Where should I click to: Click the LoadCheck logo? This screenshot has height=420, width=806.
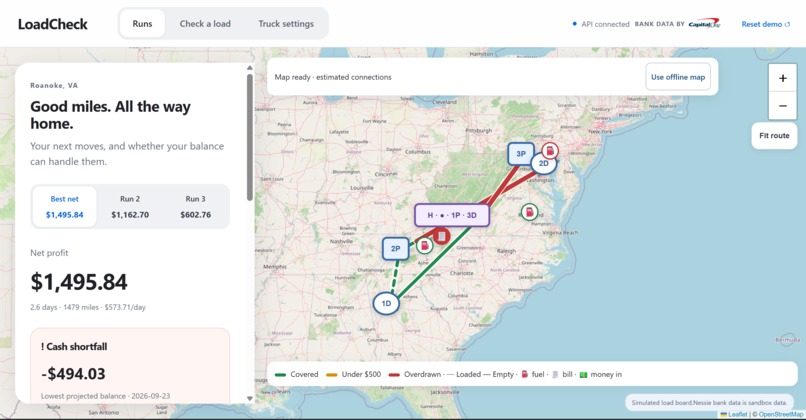[x=53, y=24]
